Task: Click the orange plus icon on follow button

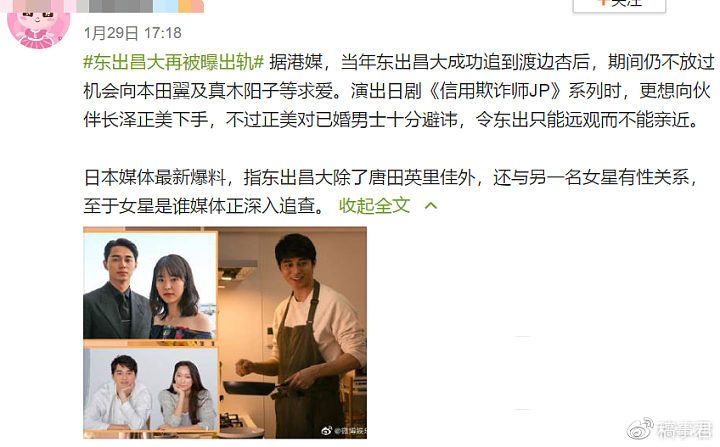Action: 603,2
